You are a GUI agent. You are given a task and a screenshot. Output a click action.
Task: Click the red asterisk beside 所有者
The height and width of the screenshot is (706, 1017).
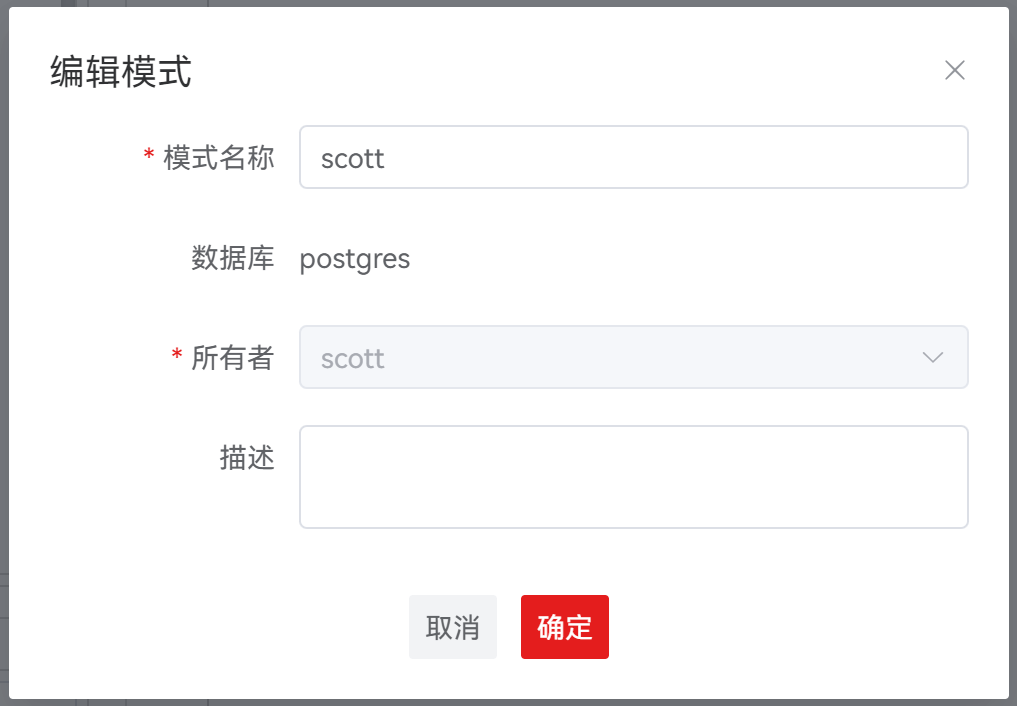pyautogui.click(x=176, y=355)
